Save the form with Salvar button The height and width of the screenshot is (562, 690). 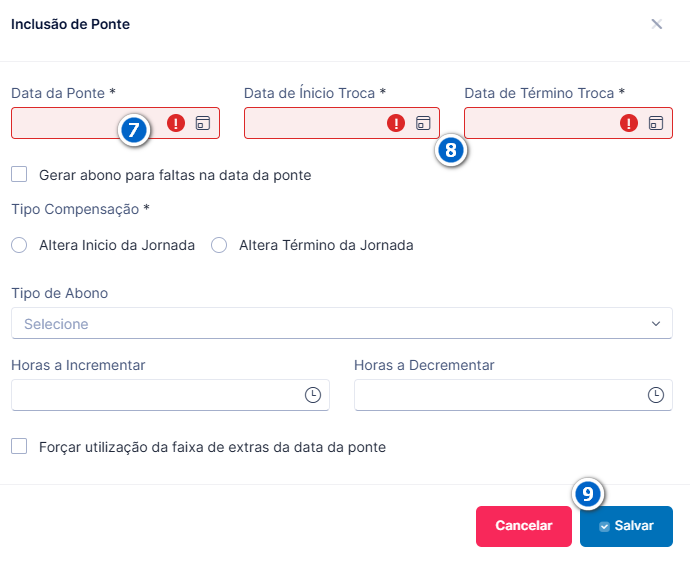point(626,526)
